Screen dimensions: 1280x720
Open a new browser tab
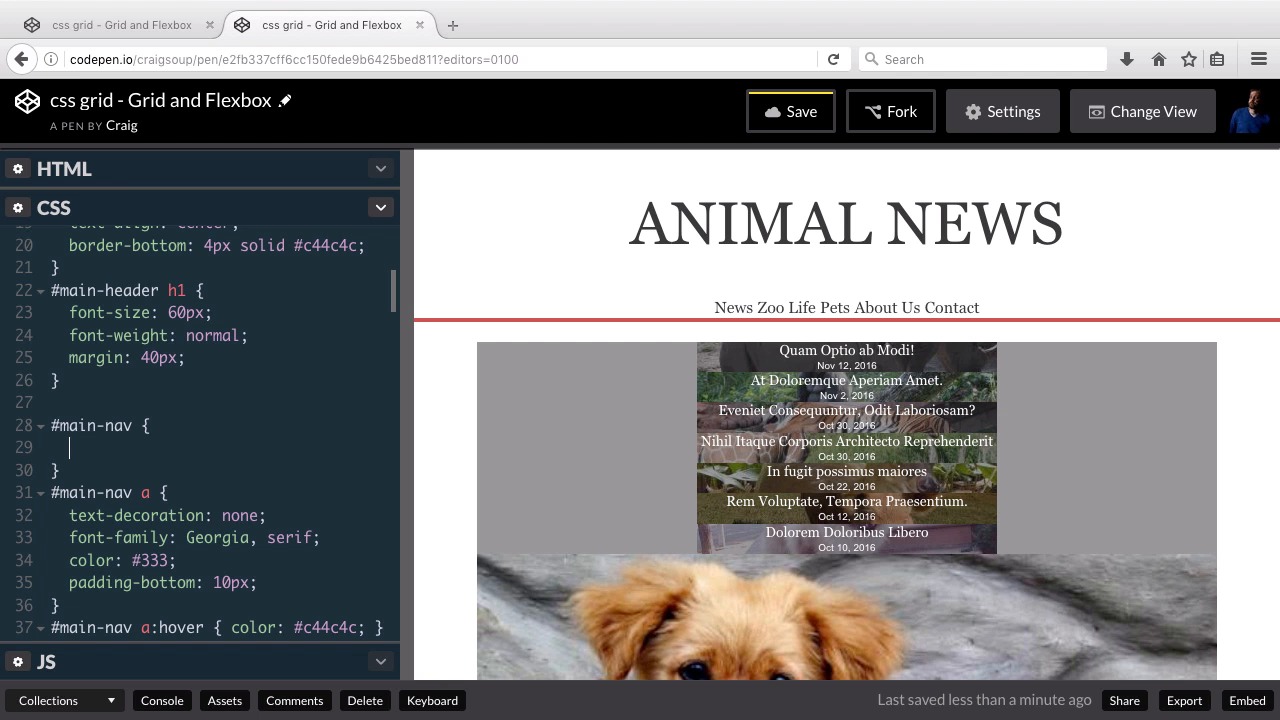click(453, 25)
